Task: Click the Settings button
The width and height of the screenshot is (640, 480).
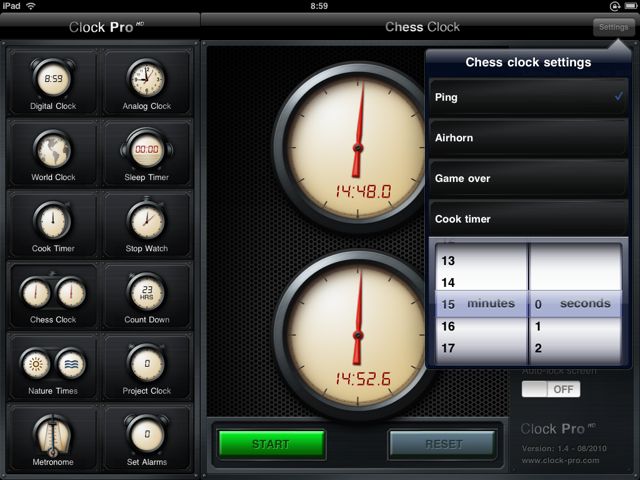Action: [613, 27]
